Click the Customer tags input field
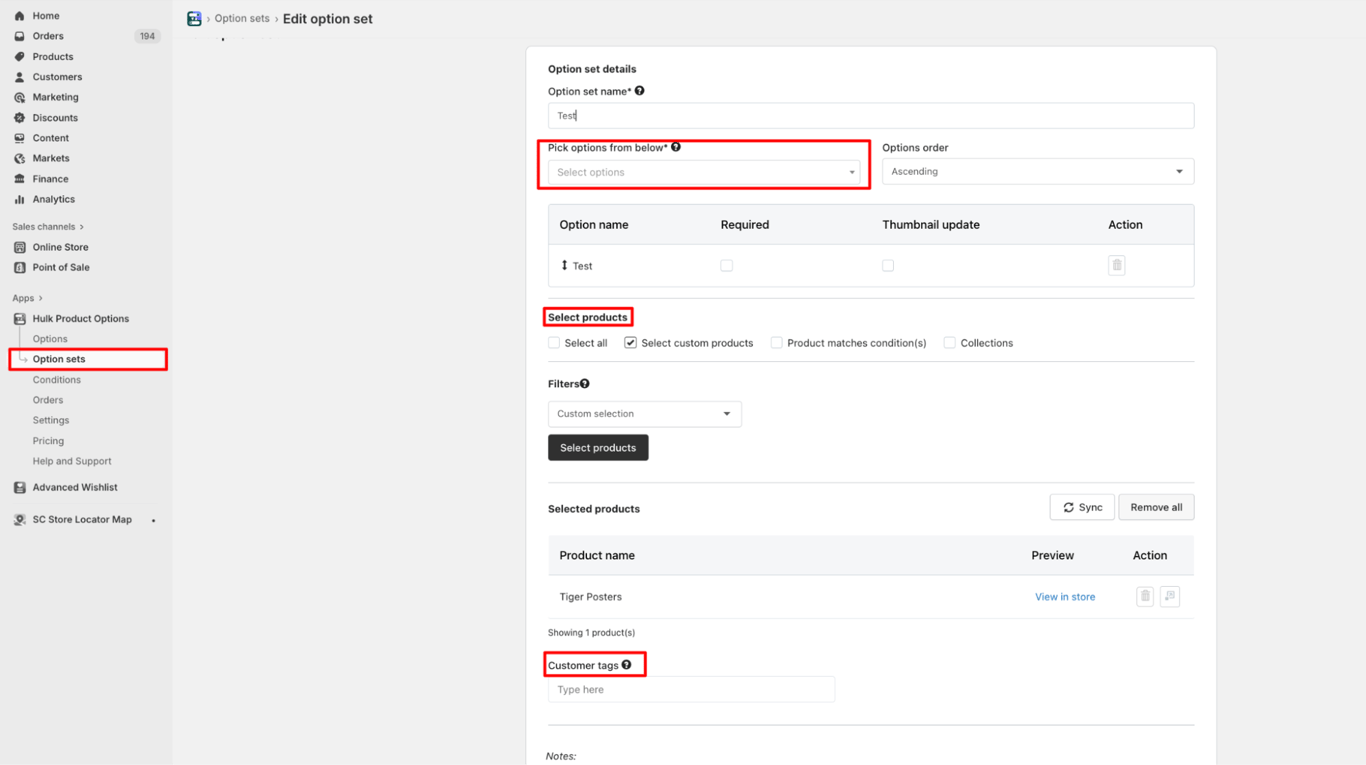 (691, 690)
